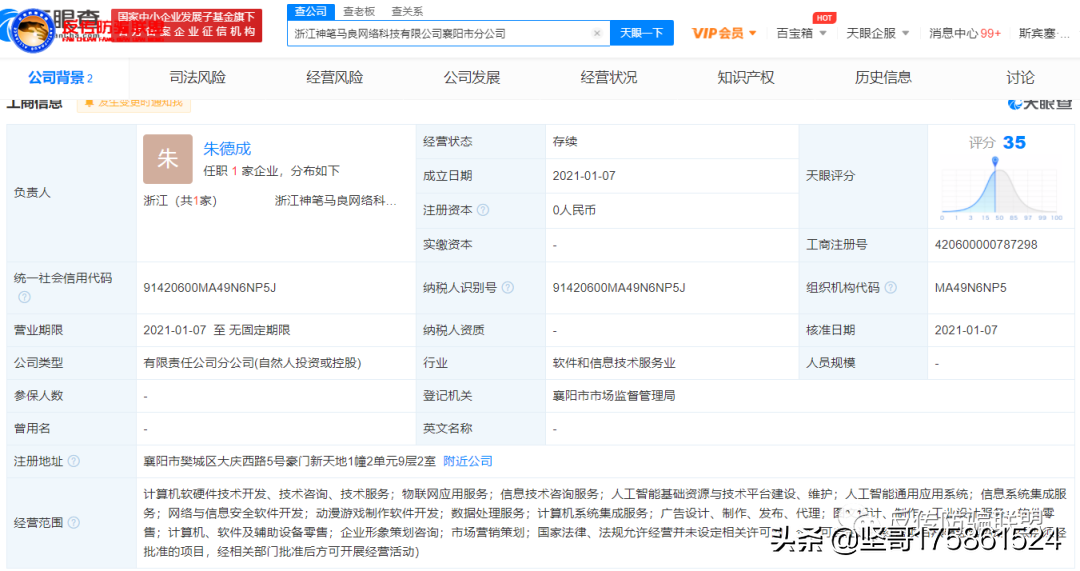Click the 评分 35 score value
This screenshot has height=571, width=1080.
pos(1015,143)
